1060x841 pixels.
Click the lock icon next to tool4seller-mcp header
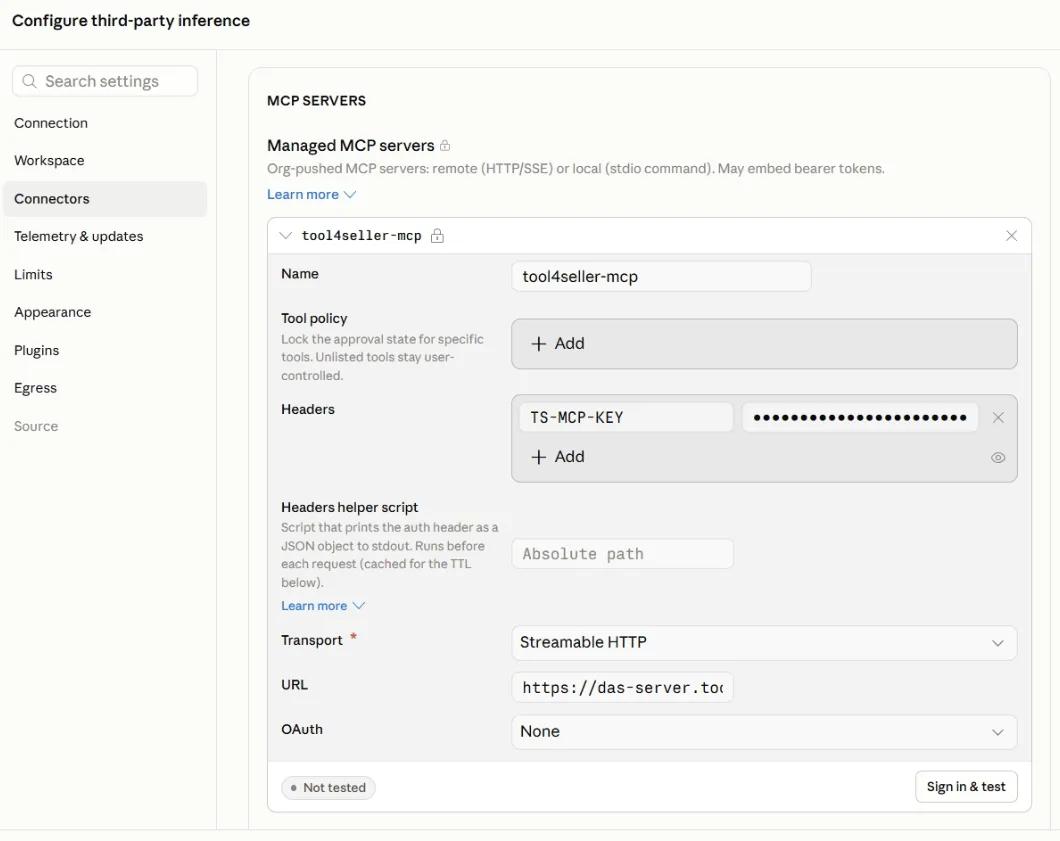[x=437, y=235]
